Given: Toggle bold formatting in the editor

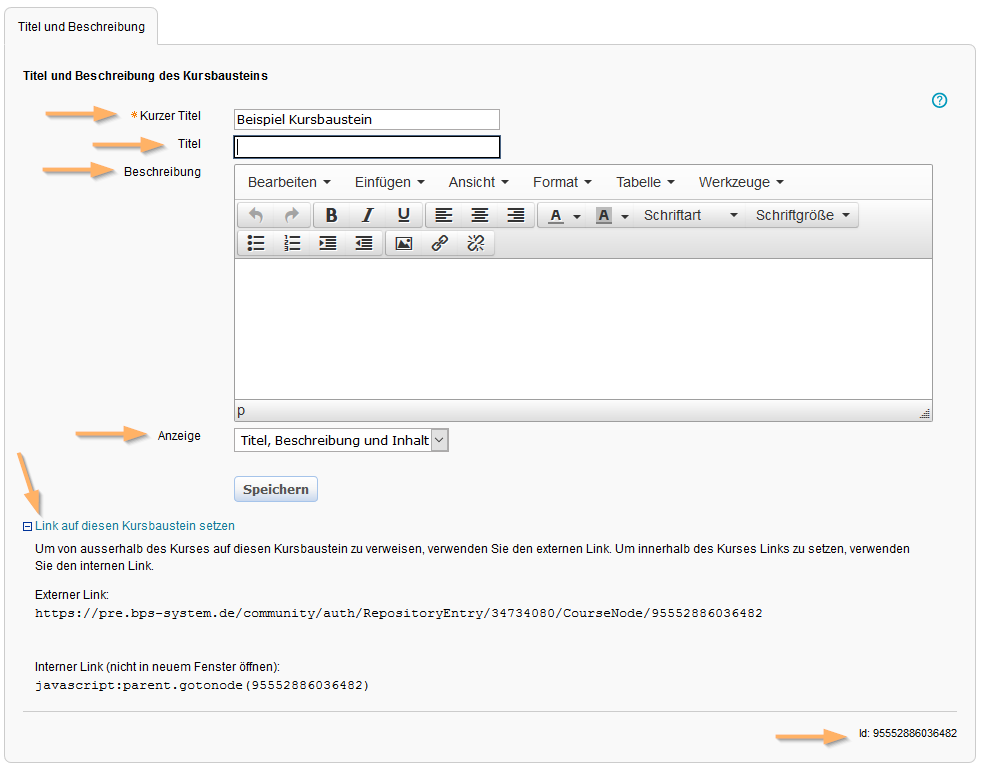Looking at the screenshot, I should coord(332,216).
